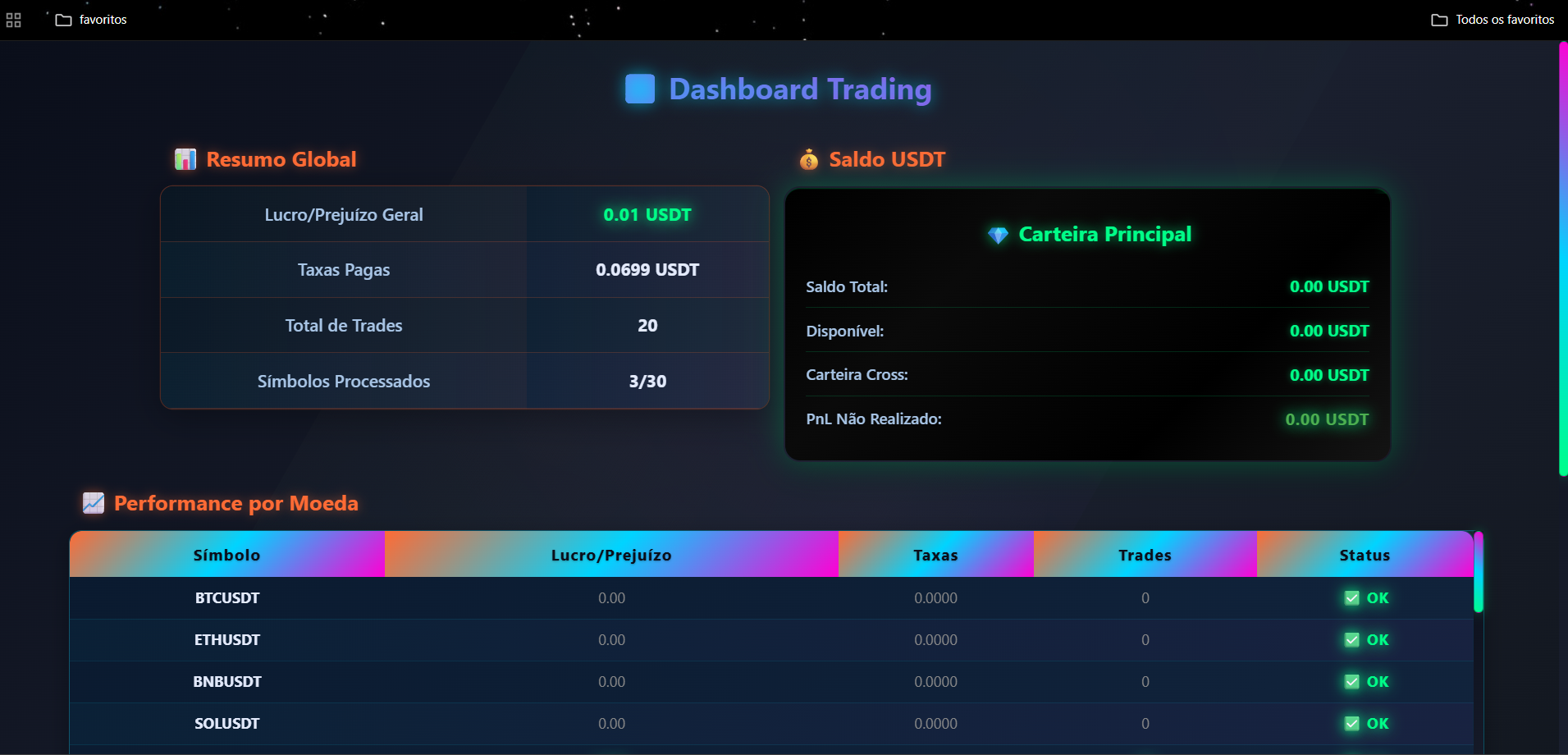Click the ETHUSDT profit value 0.00
1568x755 pixels.
(x=611, y=640)
